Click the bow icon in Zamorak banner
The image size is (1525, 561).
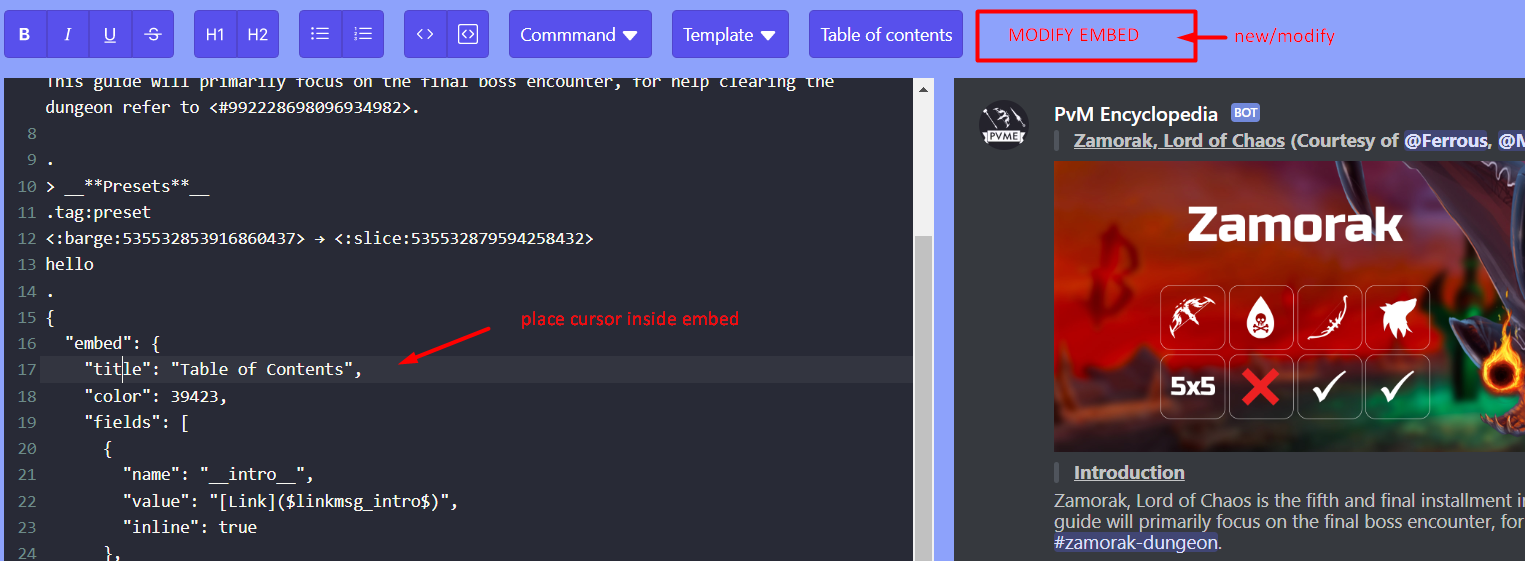tap(1193, 317)
